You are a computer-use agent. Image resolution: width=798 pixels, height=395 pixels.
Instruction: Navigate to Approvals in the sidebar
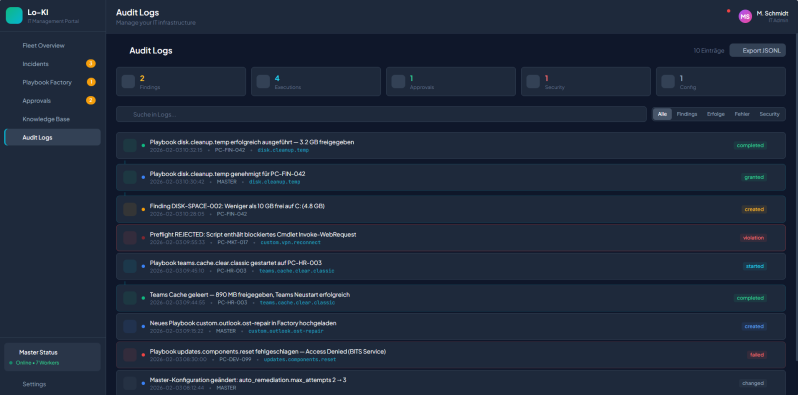(52, 100)
